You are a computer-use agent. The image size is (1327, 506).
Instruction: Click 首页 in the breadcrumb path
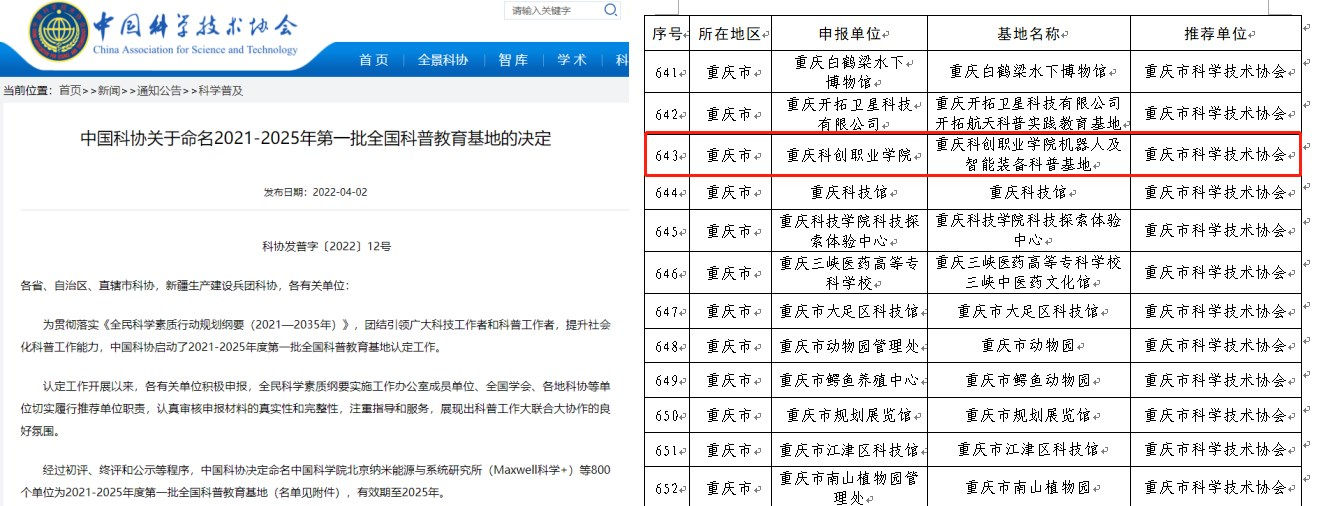click(x=70, y=90)
